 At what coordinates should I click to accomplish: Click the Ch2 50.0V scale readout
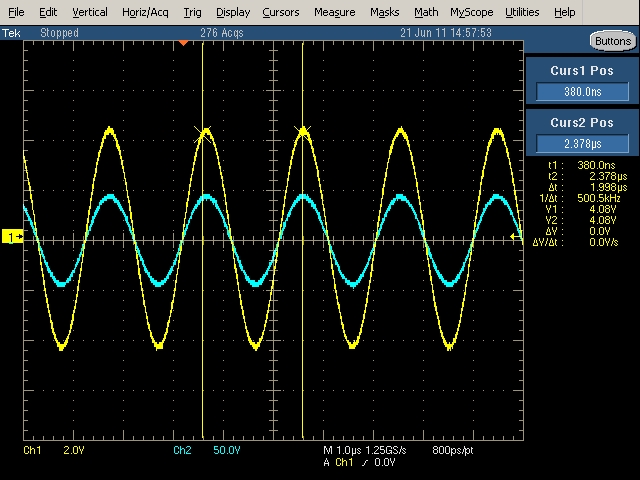coord(207,450)
